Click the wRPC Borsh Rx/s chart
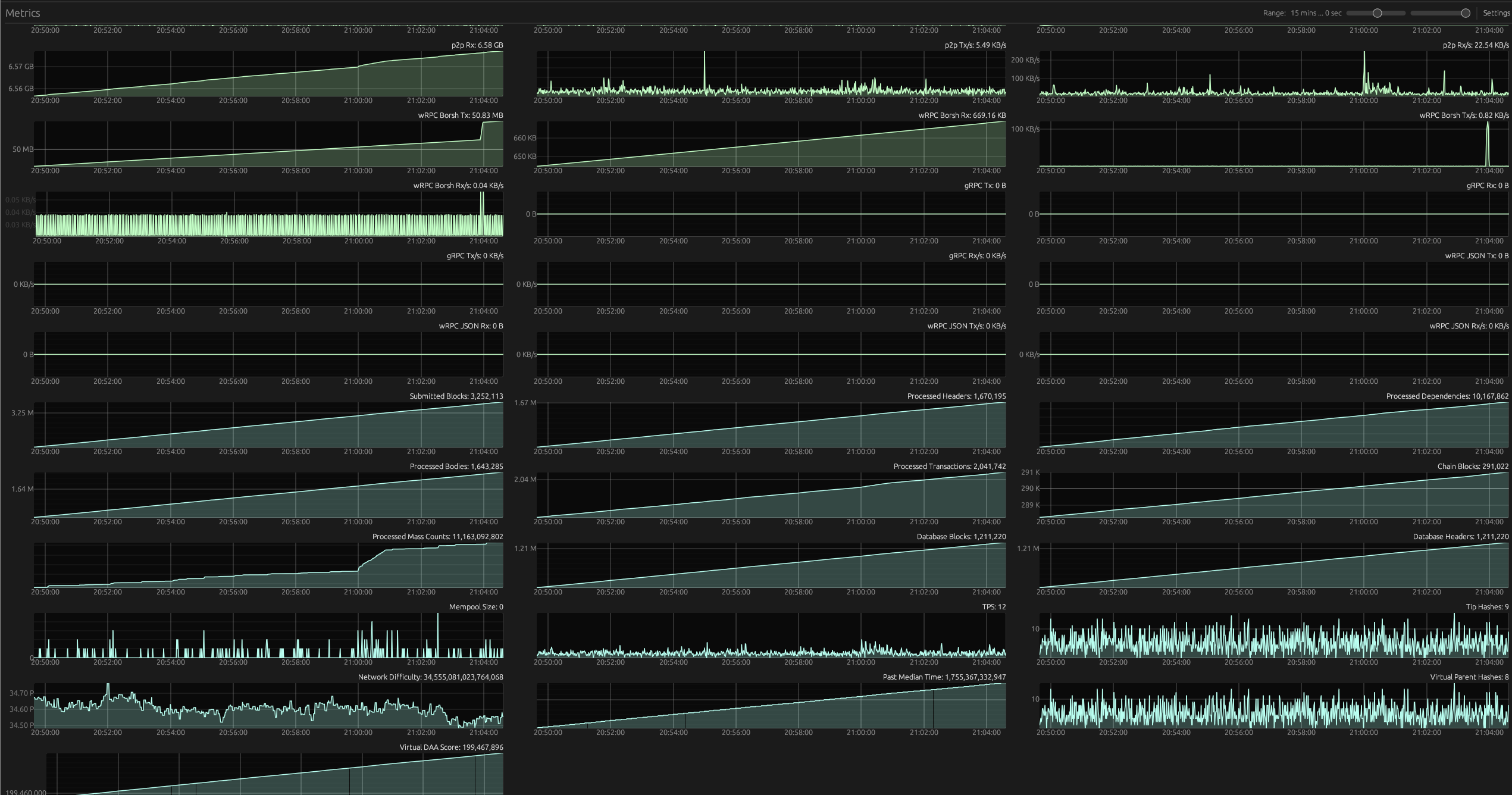The height and width of the screenshot is (795, 1512). coord(268,214)
